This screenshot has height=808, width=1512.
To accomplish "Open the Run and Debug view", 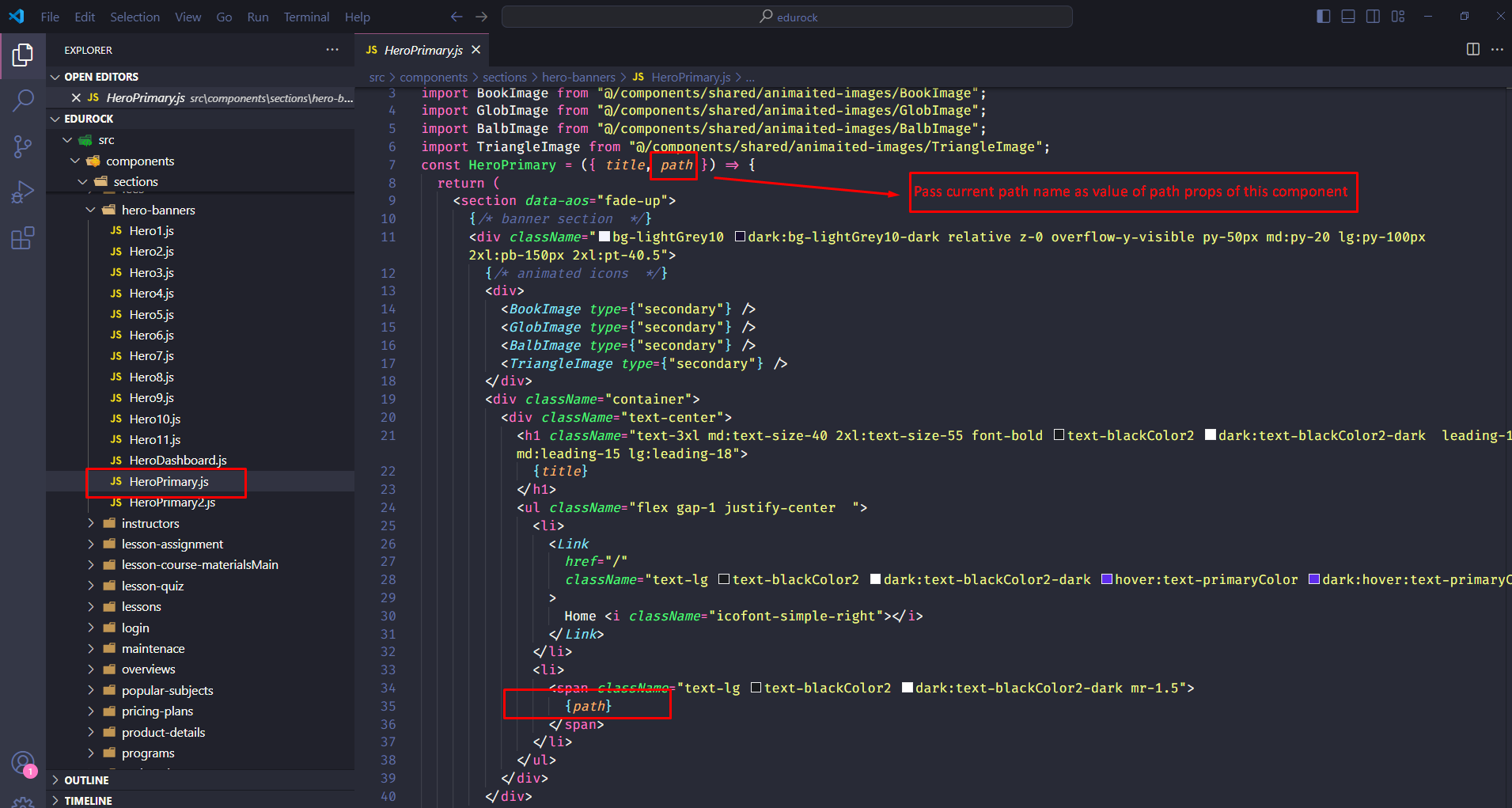I will click(x=23, y=192).
